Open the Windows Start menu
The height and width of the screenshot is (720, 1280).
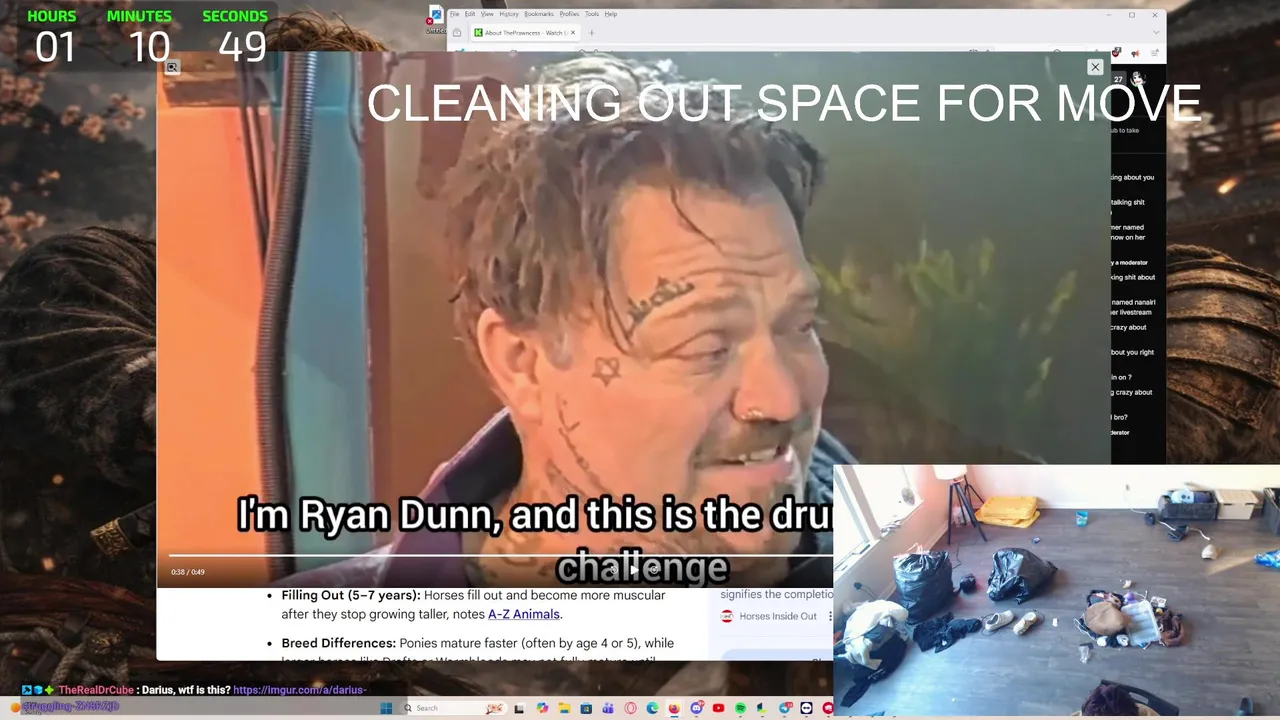pyautogui.click(x=386, y=708)
